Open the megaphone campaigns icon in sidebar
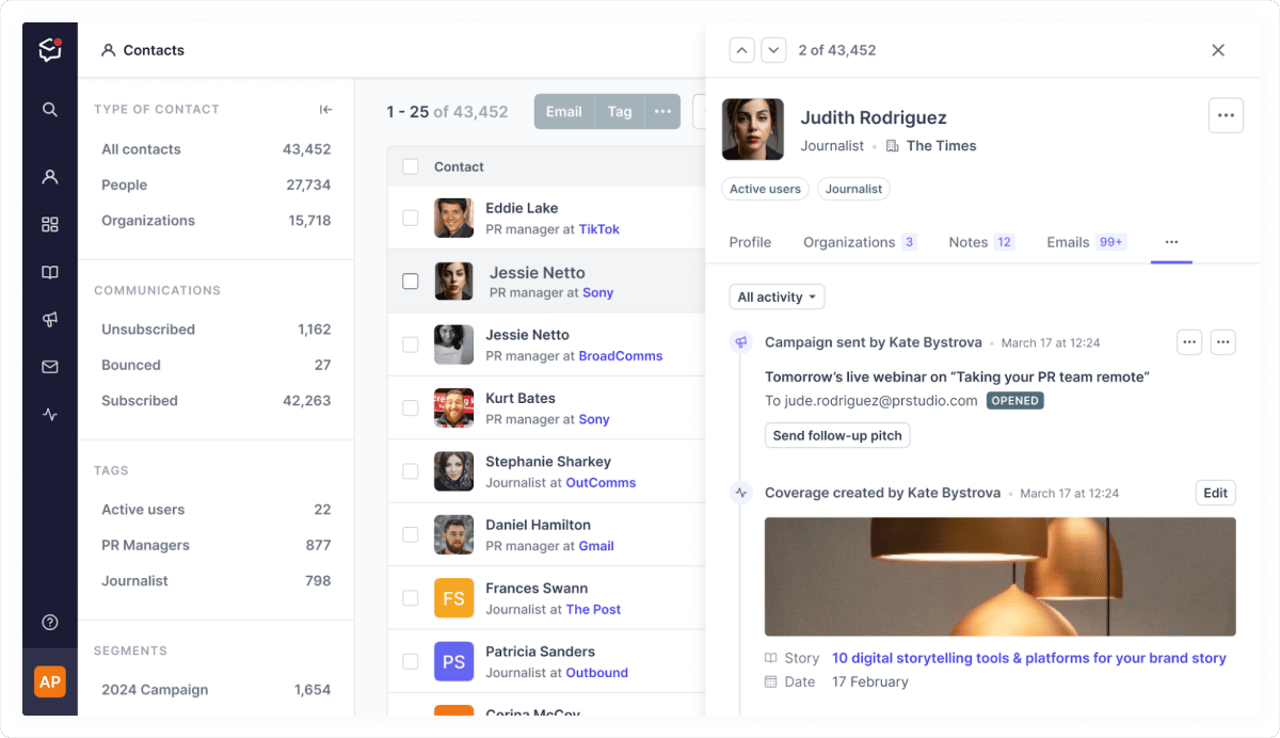This screenshot has width=1280, height=738. (50, 320)
